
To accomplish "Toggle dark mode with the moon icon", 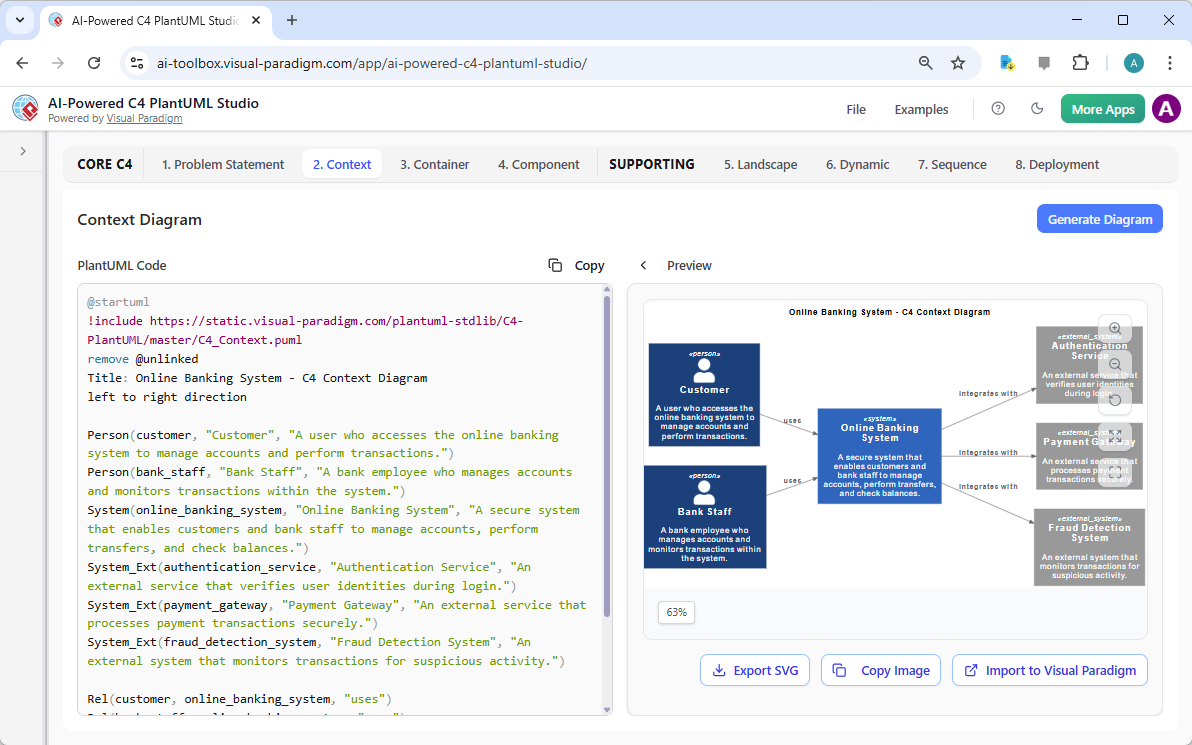I will pos(1037,109).
